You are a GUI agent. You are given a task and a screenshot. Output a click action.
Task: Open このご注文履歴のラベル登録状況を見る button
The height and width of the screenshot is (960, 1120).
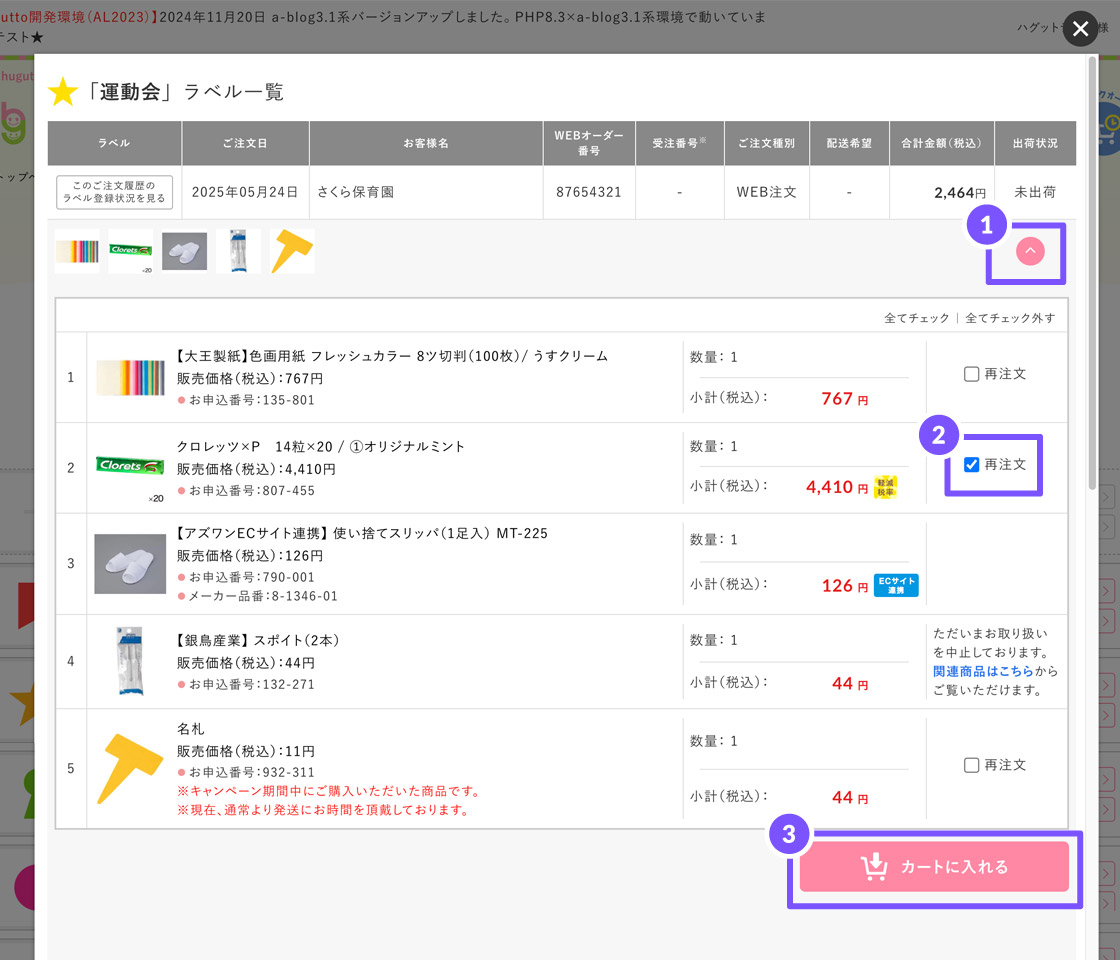pyautogui.click(x=114, y=192)
